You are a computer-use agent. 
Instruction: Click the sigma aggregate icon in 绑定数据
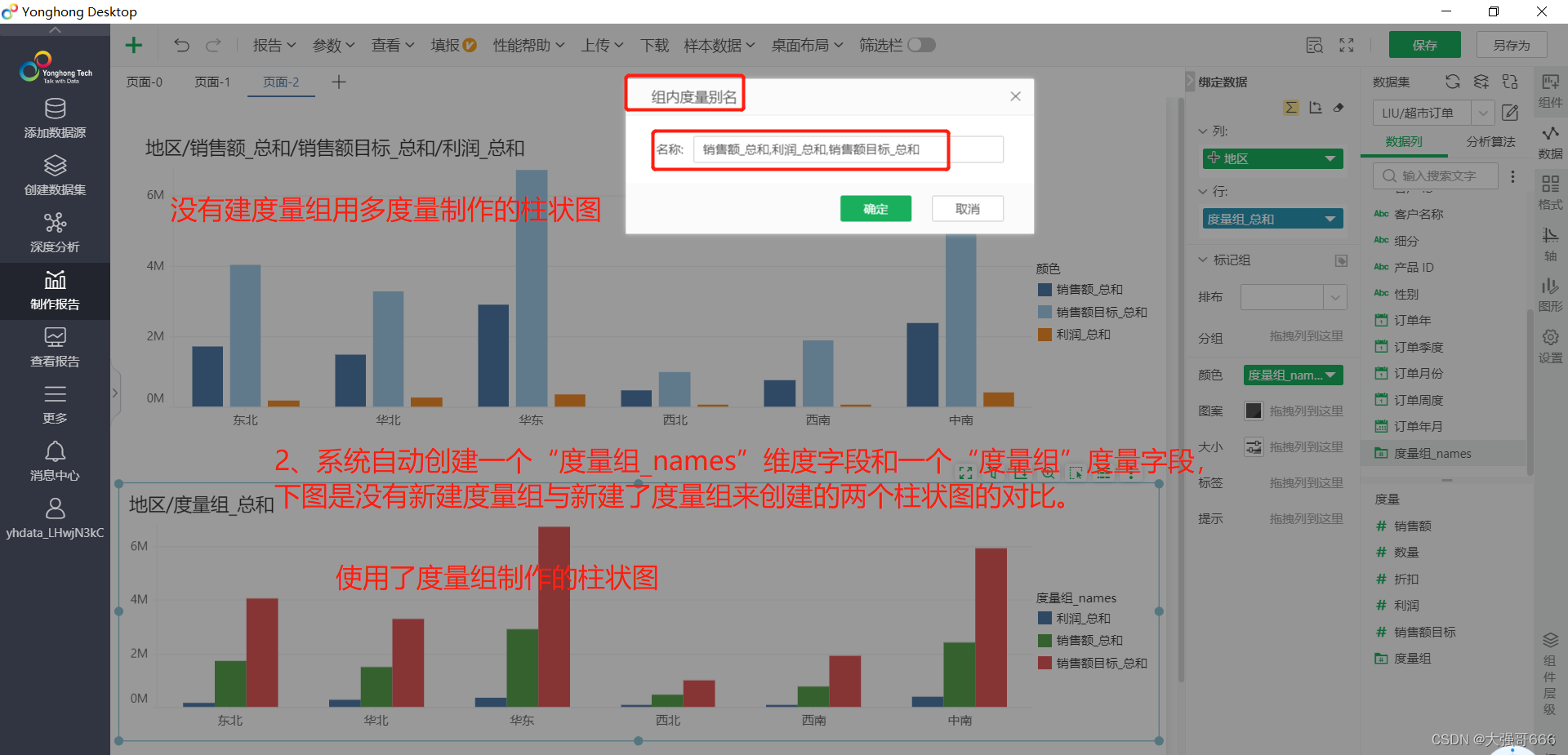1291,108
